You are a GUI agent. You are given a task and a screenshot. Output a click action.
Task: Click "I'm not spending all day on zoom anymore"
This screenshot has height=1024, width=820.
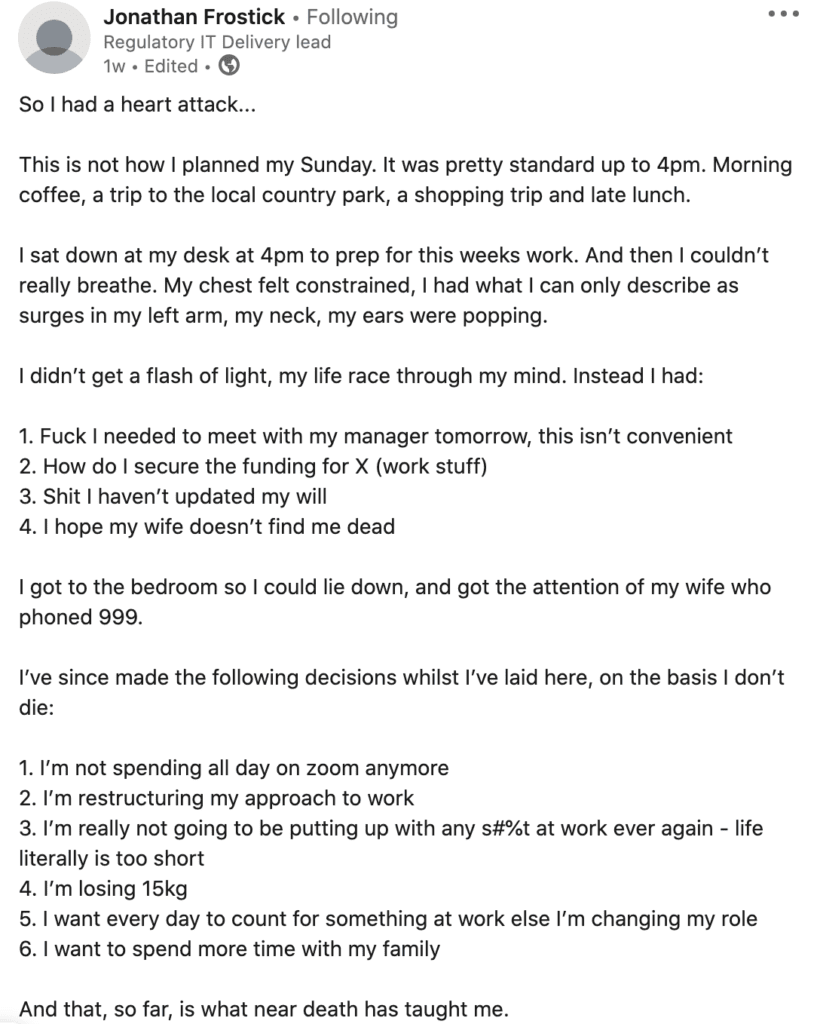[234, 769]
